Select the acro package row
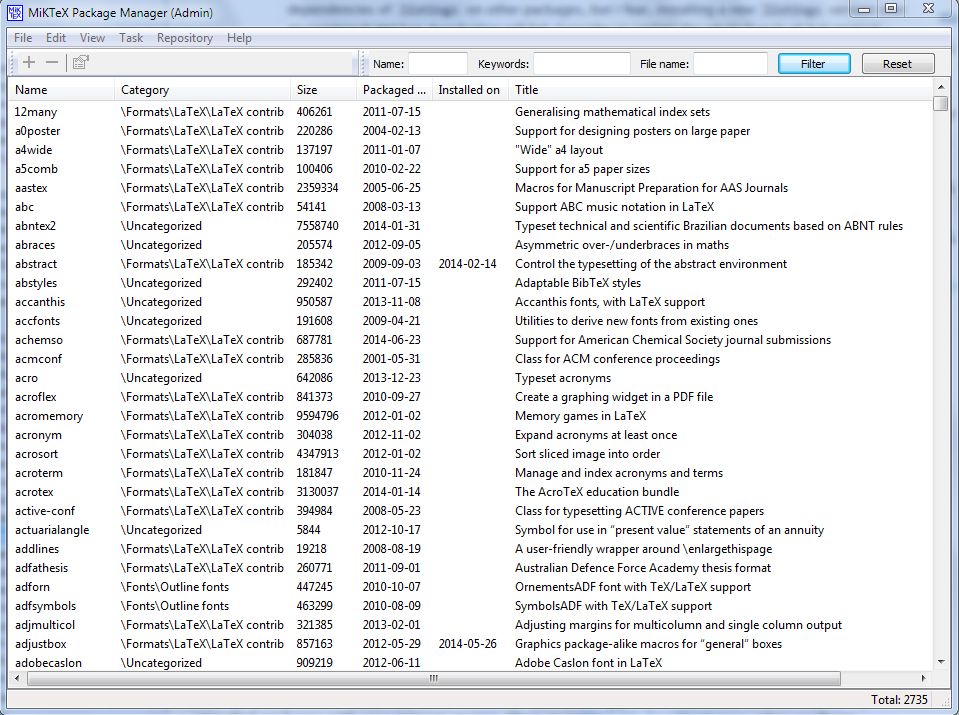 471,378
